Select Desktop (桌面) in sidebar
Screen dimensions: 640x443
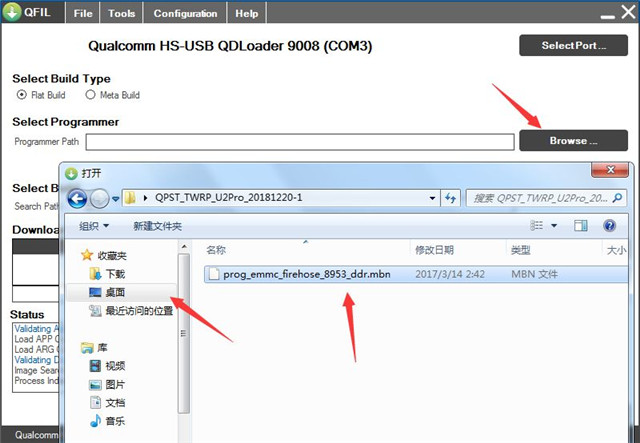(114, 292)
